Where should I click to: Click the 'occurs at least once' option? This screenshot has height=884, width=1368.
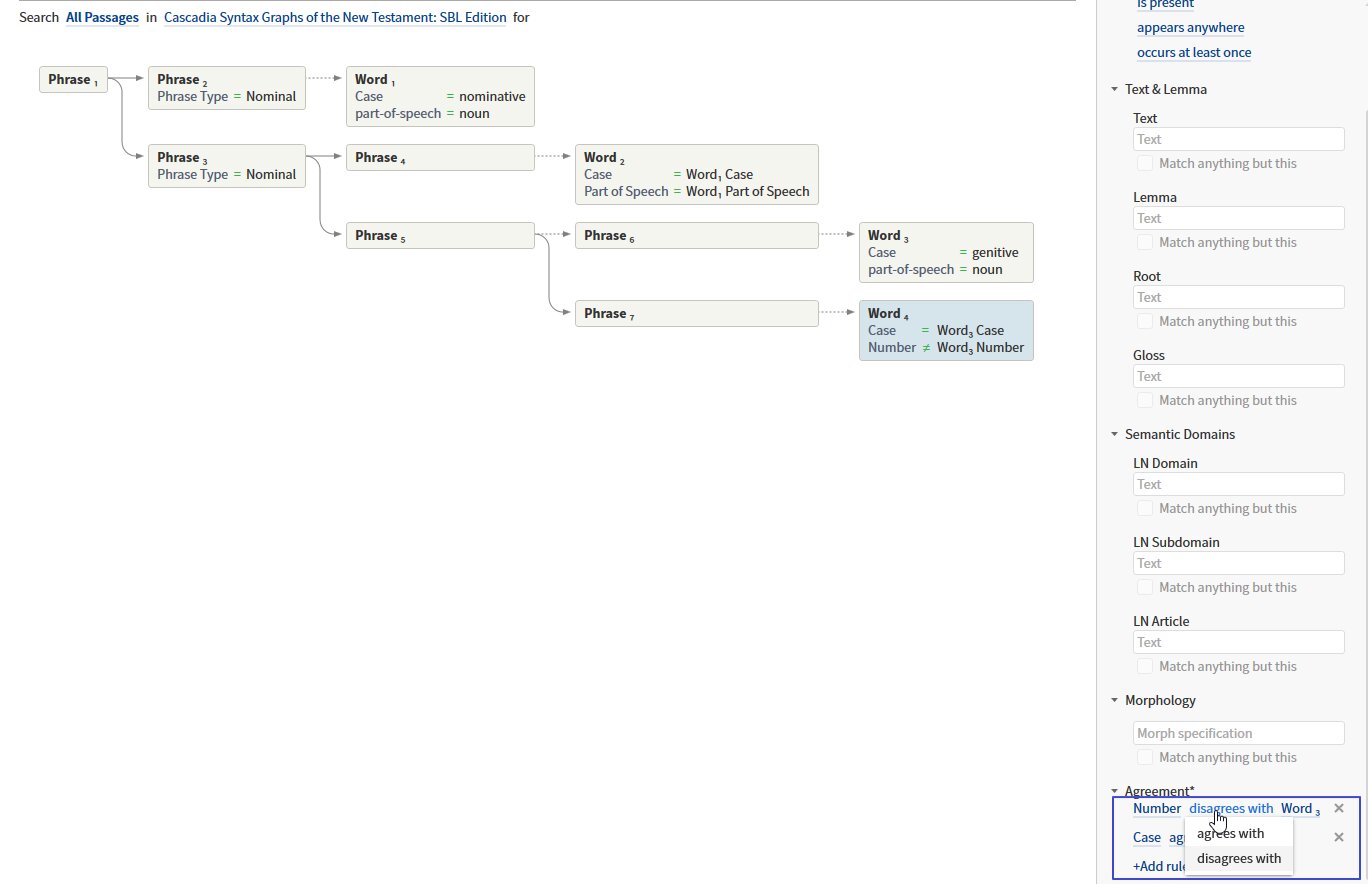pyautogui.click(x=1193, y=52)
